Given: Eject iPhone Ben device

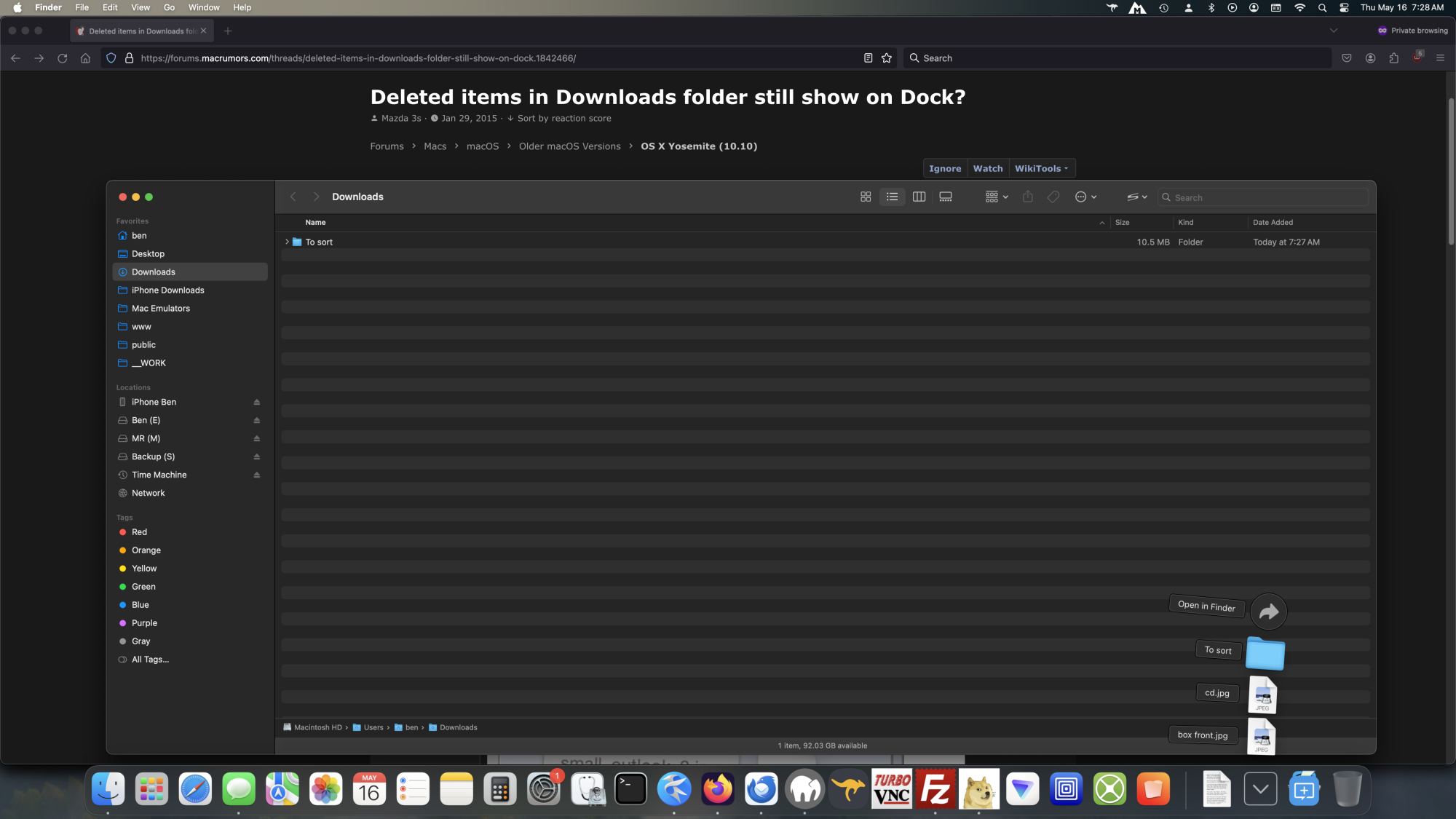Looking at the screenshot, I should tap(256, 403).
